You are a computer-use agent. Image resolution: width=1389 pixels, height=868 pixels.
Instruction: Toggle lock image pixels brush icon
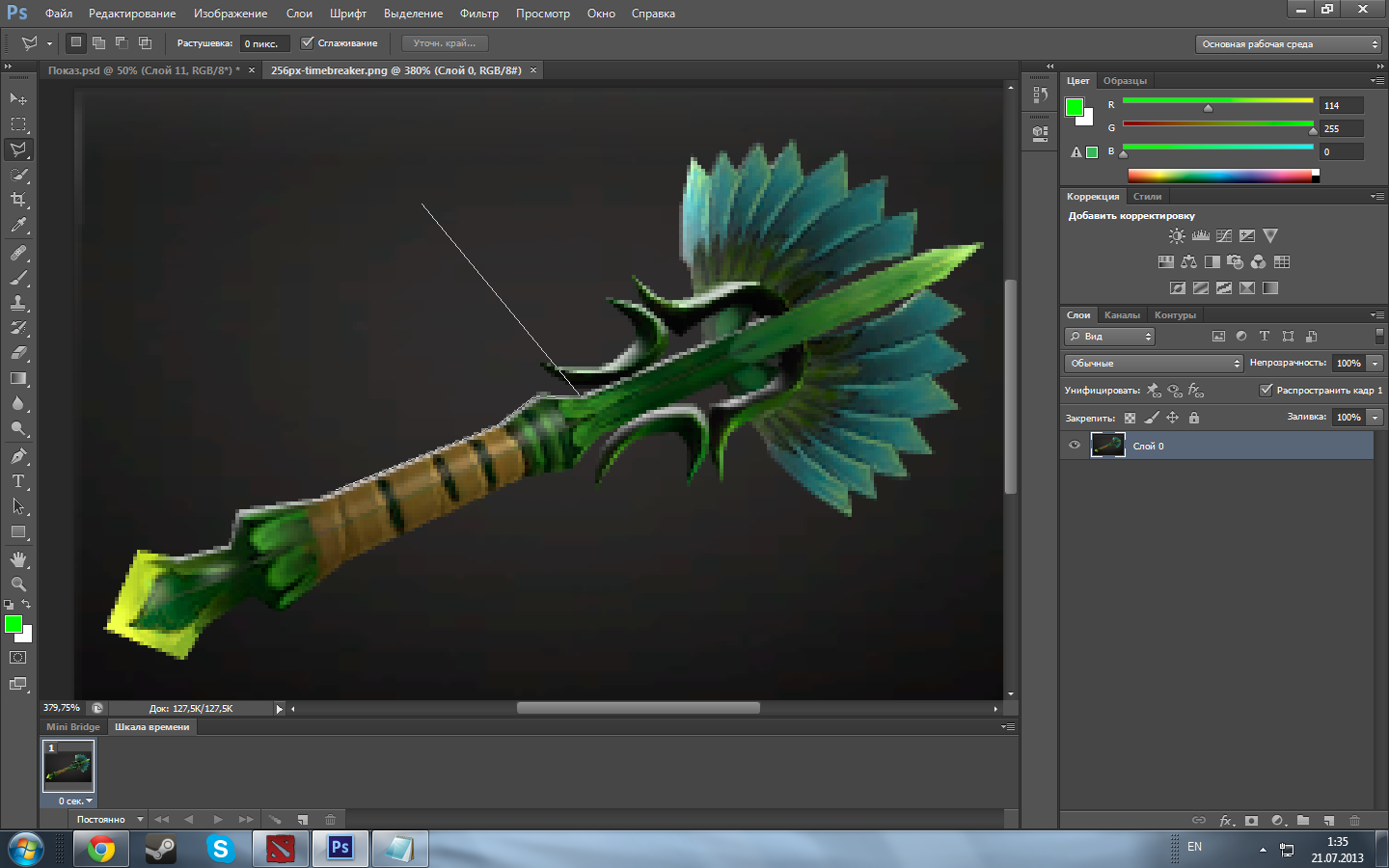[1152, 418]
